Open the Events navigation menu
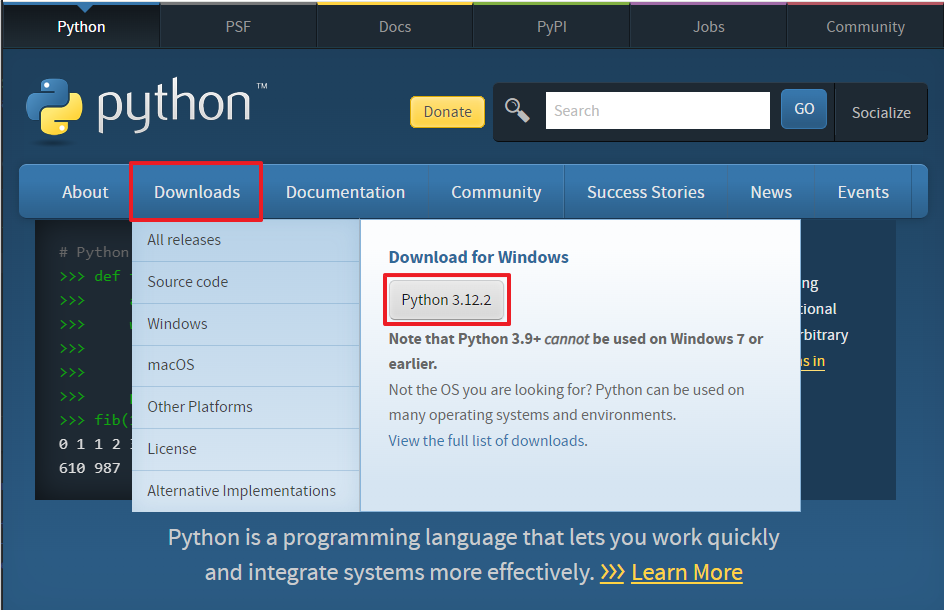Image resolution: width=944 pixels, height=610 pixels. (x=863, y=192)
